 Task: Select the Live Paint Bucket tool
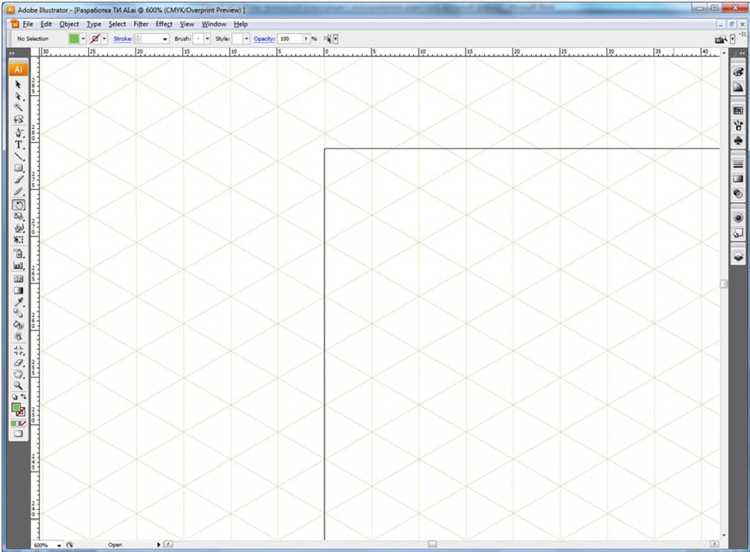click(x=18, y=325)
